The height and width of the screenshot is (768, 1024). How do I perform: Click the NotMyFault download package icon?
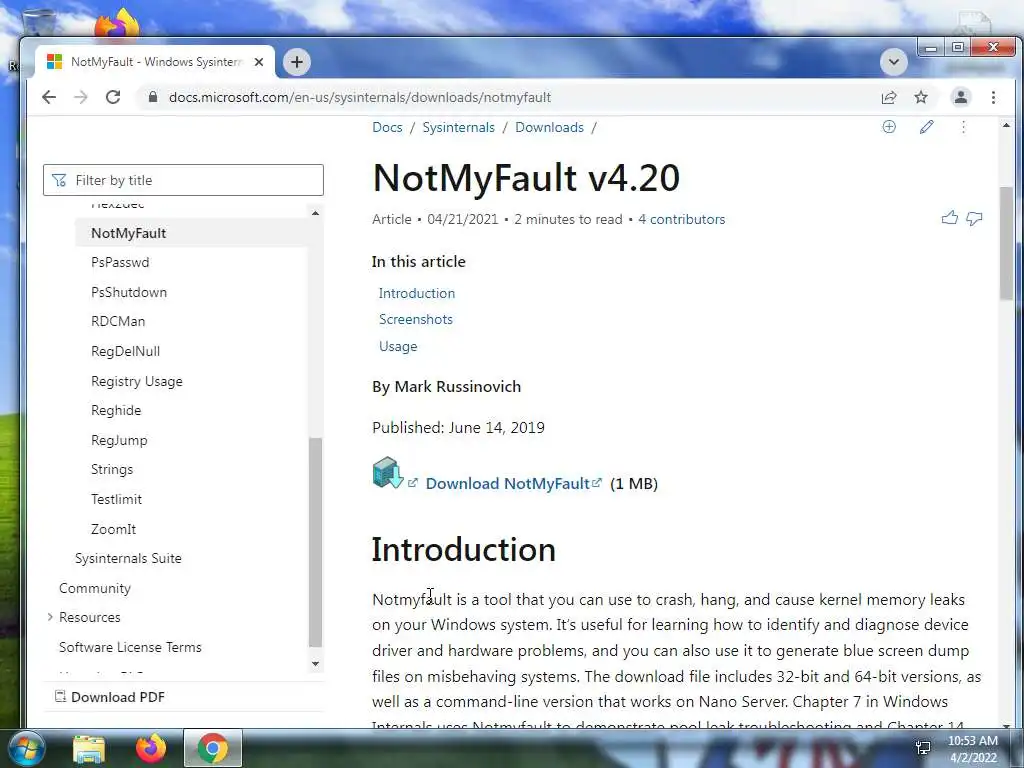[388, 472]
